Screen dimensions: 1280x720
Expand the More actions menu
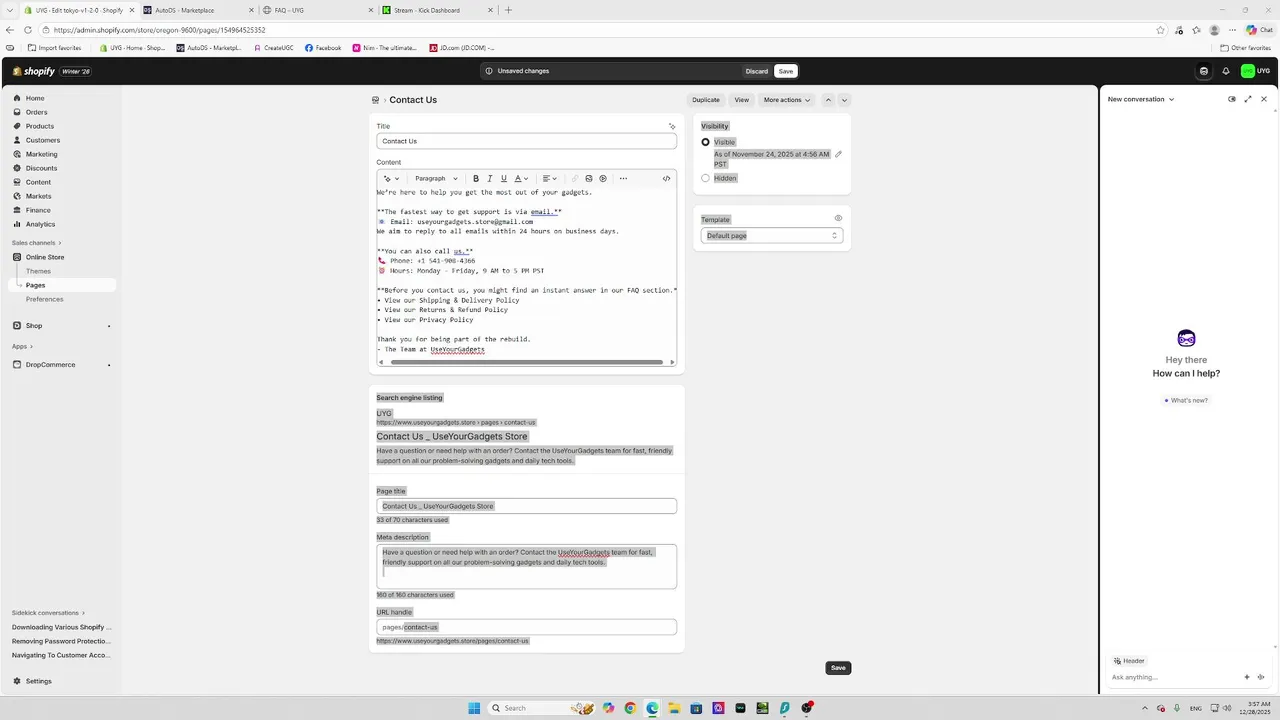(x=786, y=100)
